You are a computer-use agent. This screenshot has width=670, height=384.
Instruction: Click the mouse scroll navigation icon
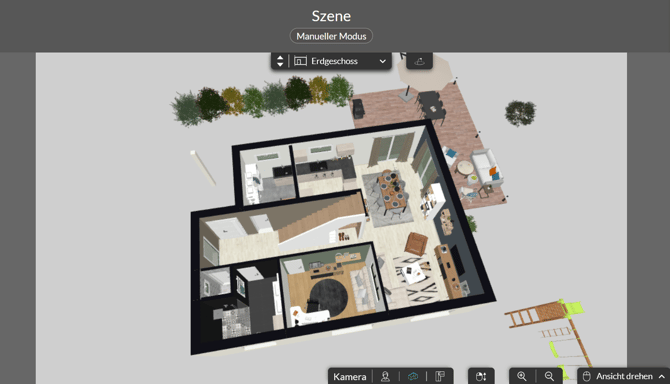(x=481, y=376)
